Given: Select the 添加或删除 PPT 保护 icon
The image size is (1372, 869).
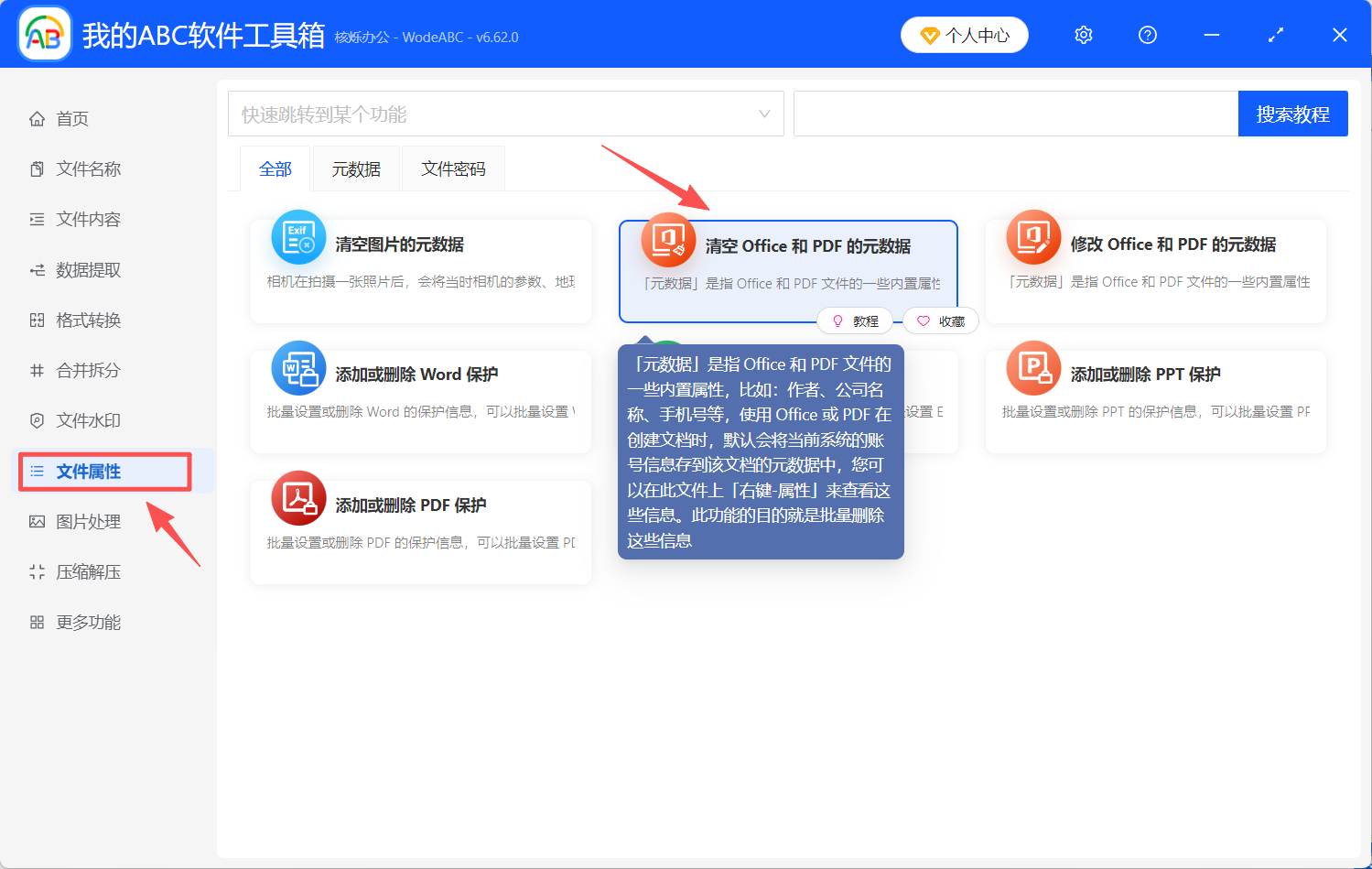Looking at the screenshot, I should point(1032,367).
